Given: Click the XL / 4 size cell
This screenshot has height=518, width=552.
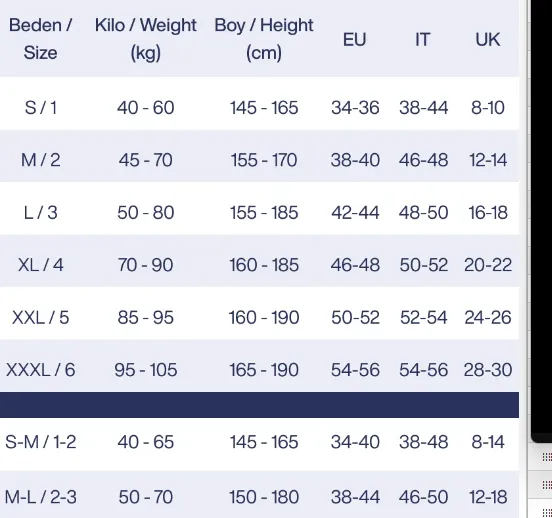Looking at the screenshot, I should pyautogui.click(x=40, y=265).
